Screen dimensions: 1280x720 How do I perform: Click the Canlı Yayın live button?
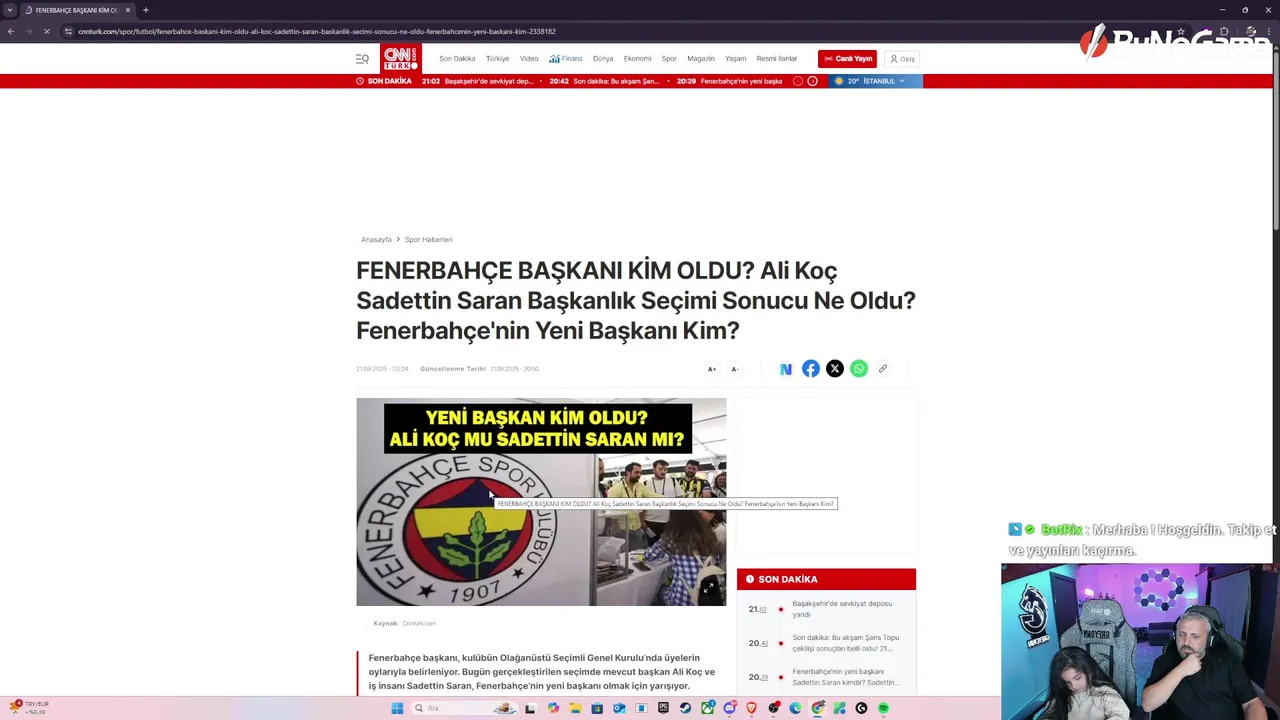point(847,59)
